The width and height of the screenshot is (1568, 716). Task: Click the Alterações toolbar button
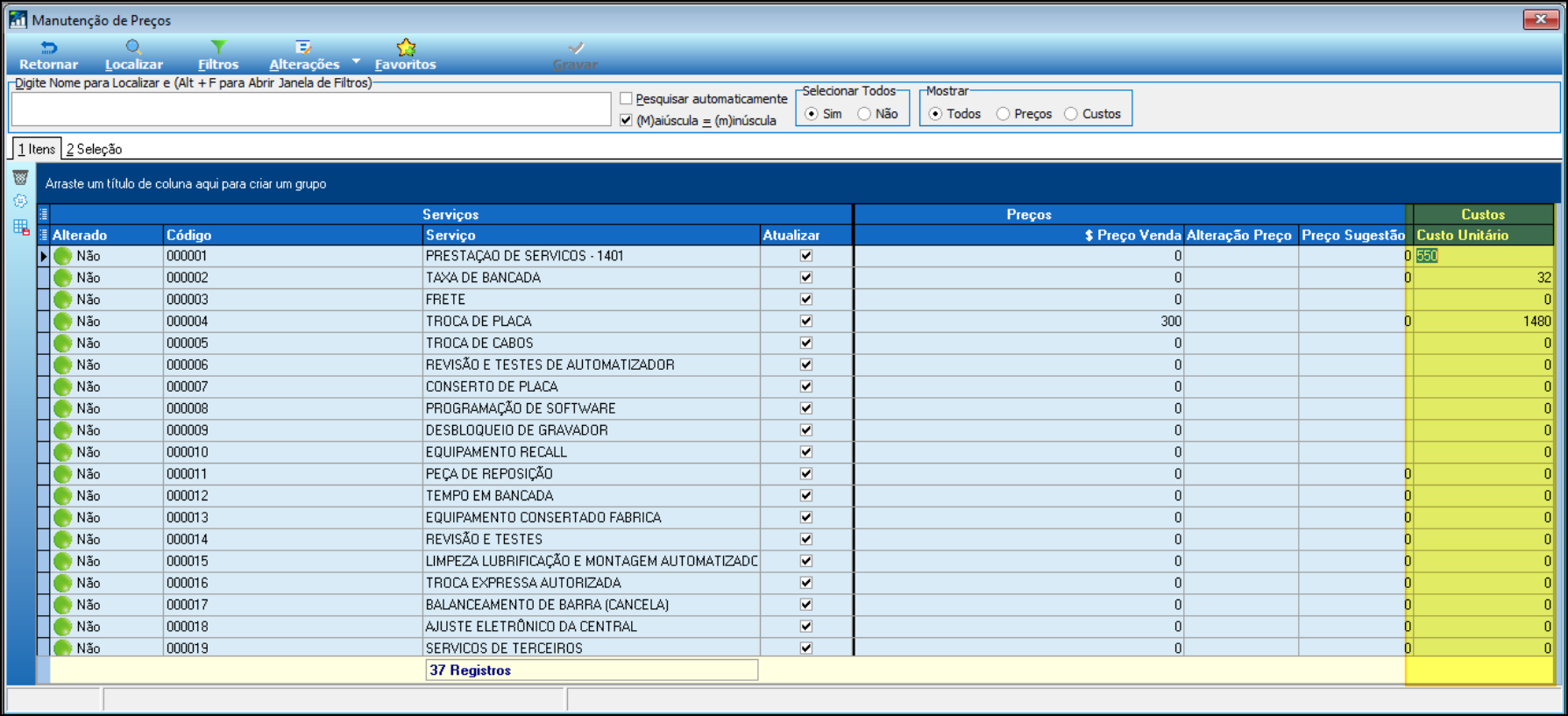304,55
